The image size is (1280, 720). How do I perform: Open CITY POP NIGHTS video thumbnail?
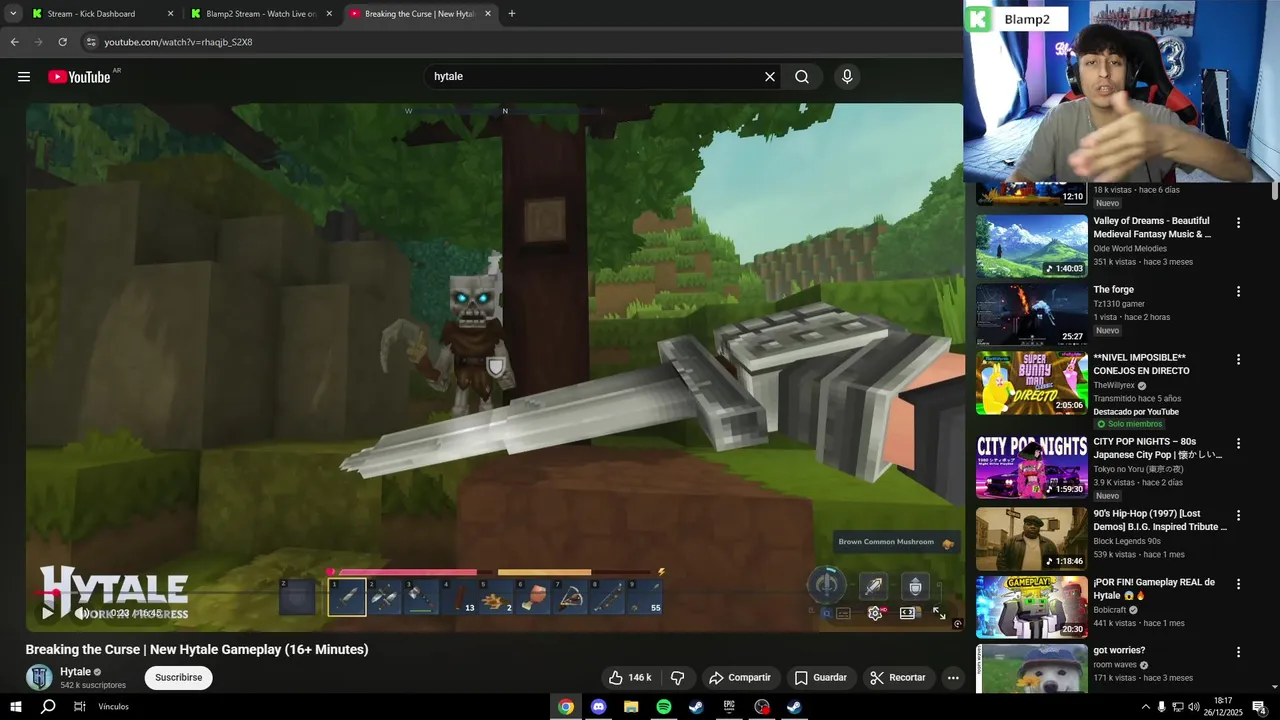click(1032, 466)
